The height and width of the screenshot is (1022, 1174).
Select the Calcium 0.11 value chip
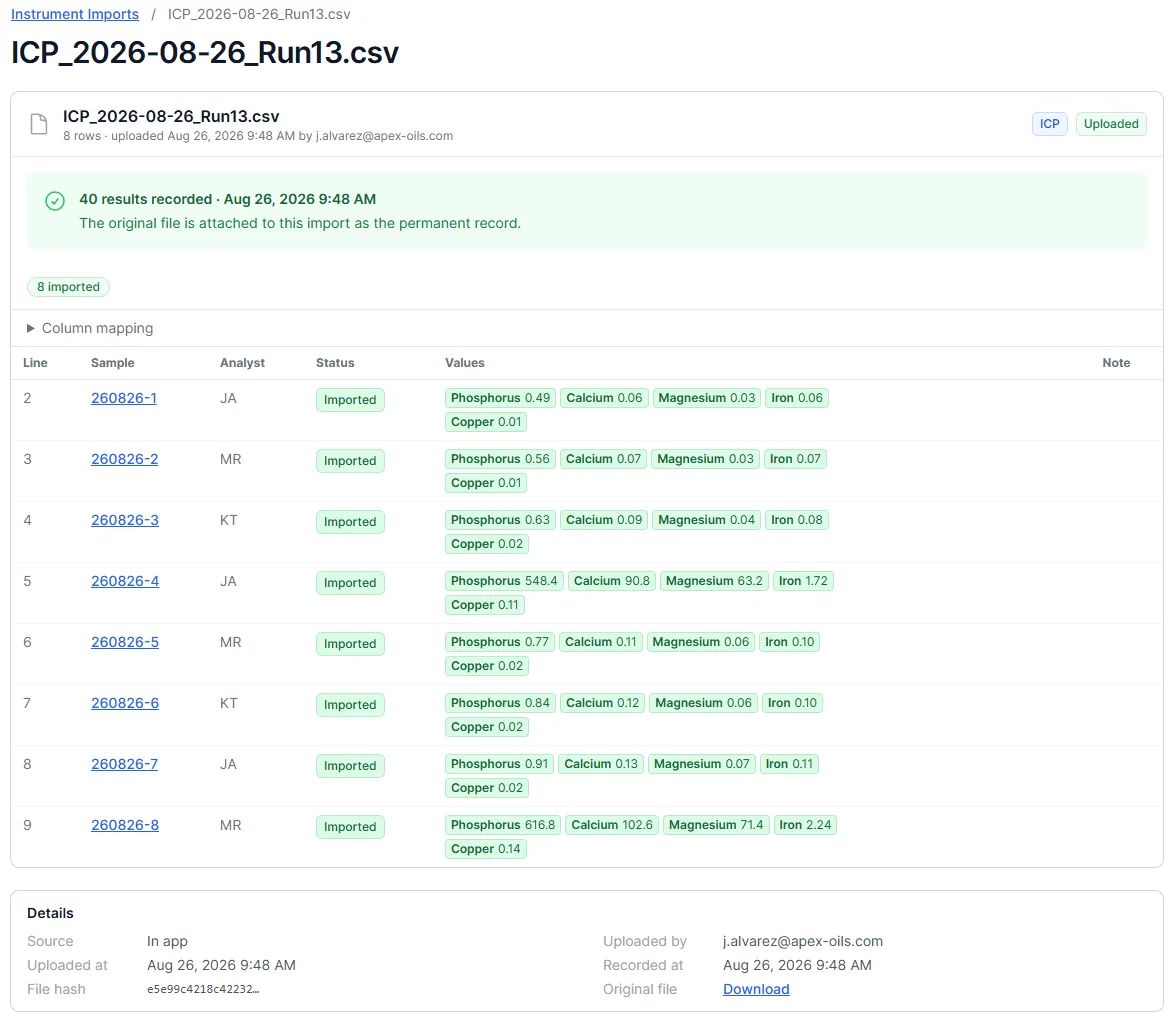click(600, 642)
